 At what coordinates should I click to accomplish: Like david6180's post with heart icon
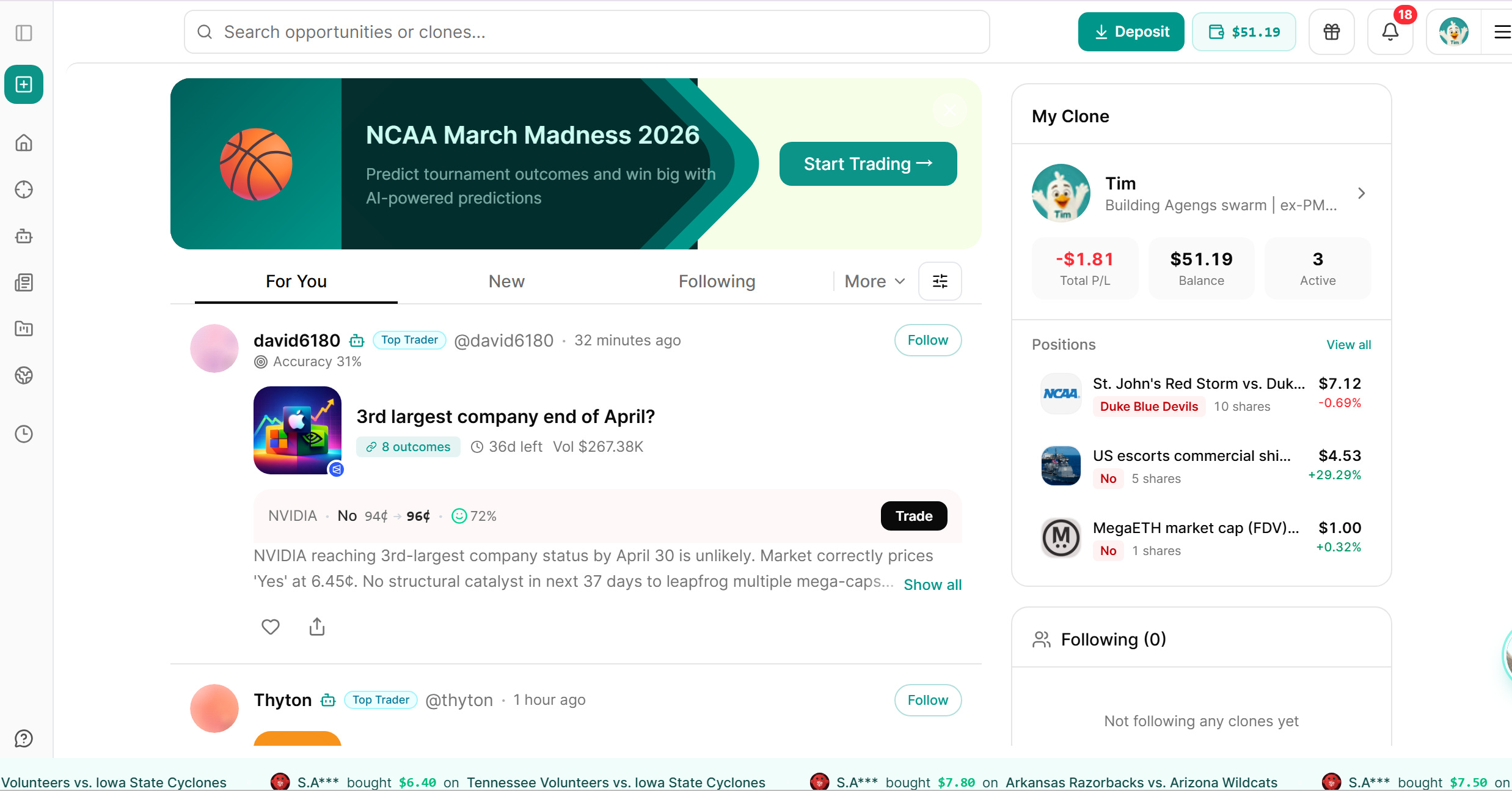[270, 627]
